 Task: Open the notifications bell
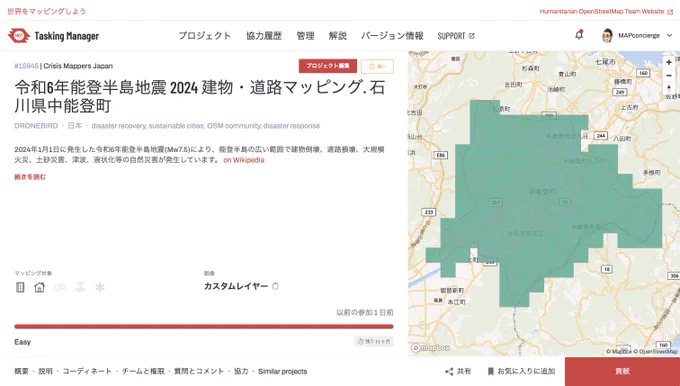[x=579, y=35]
